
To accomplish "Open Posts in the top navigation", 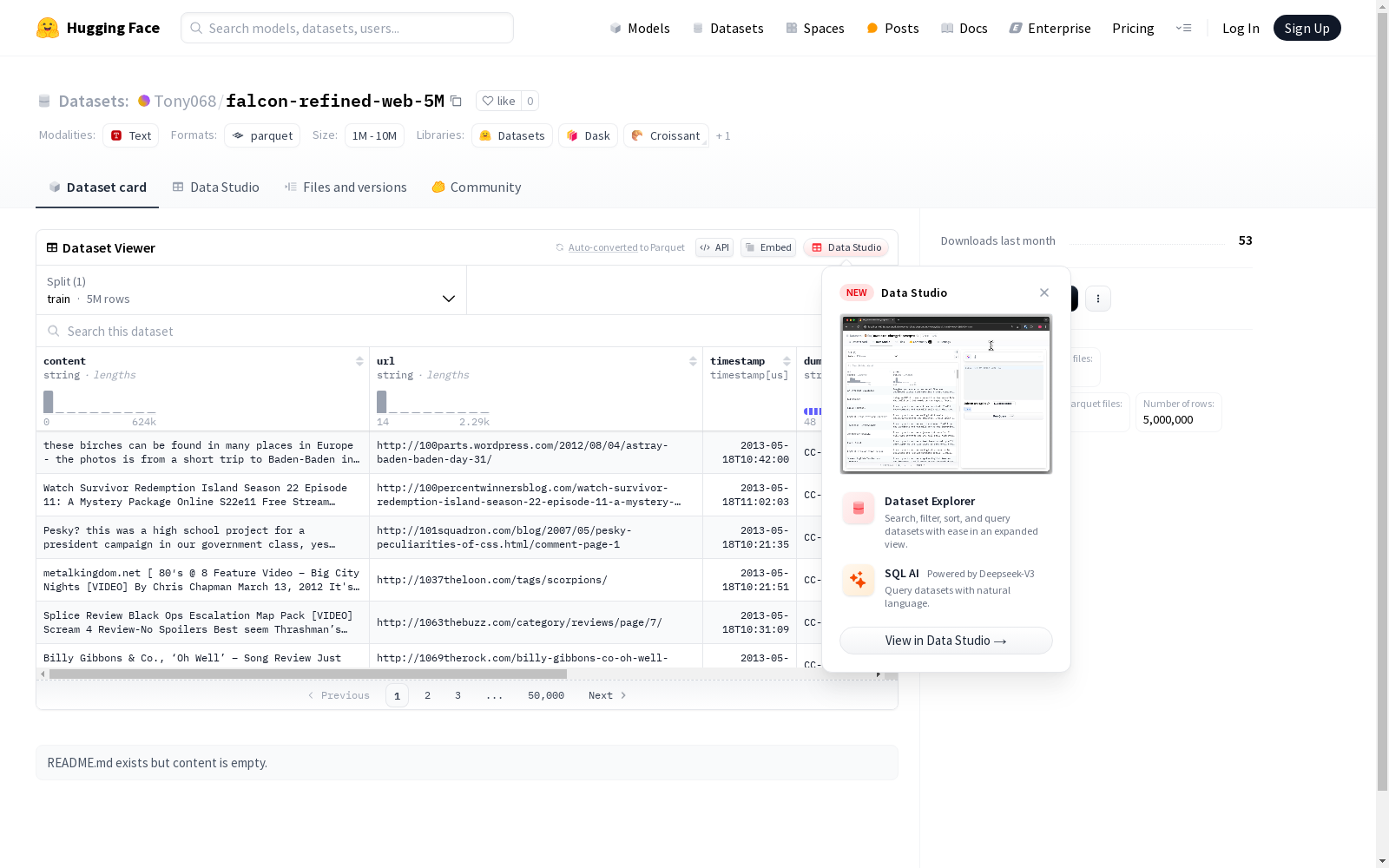I will coord(892,28).
